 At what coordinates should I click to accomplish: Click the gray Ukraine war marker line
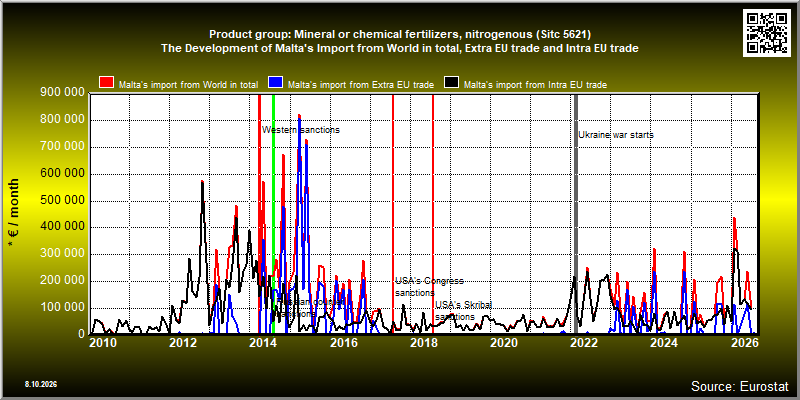coord(576,214)
